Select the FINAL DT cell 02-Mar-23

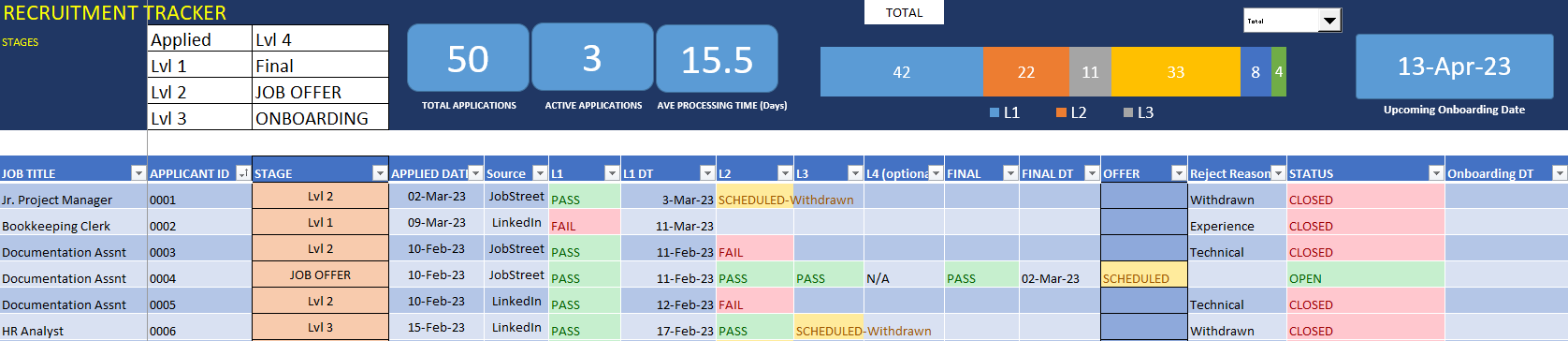click(1059, 274)
